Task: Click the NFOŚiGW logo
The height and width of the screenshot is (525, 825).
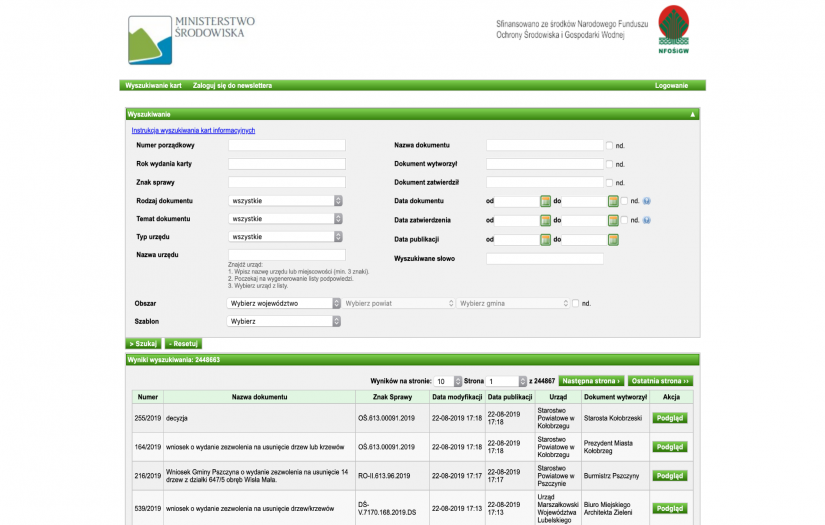Action: [x=673, y=29]
